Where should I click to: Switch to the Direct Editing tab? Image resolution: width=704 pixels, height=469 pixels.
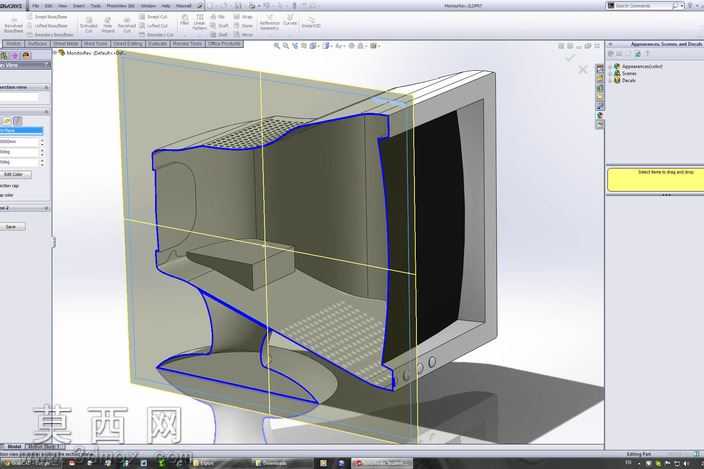coord(128,44)
